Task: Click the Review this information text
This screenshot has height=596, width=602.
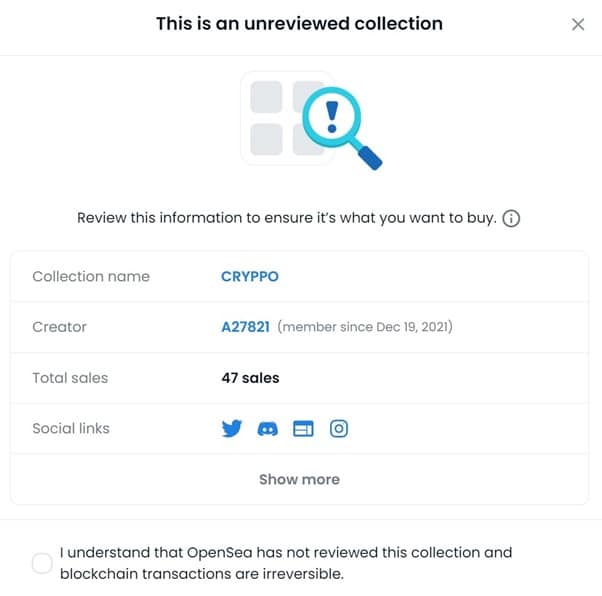Action: pyautogui.click(x=286, y=218)
